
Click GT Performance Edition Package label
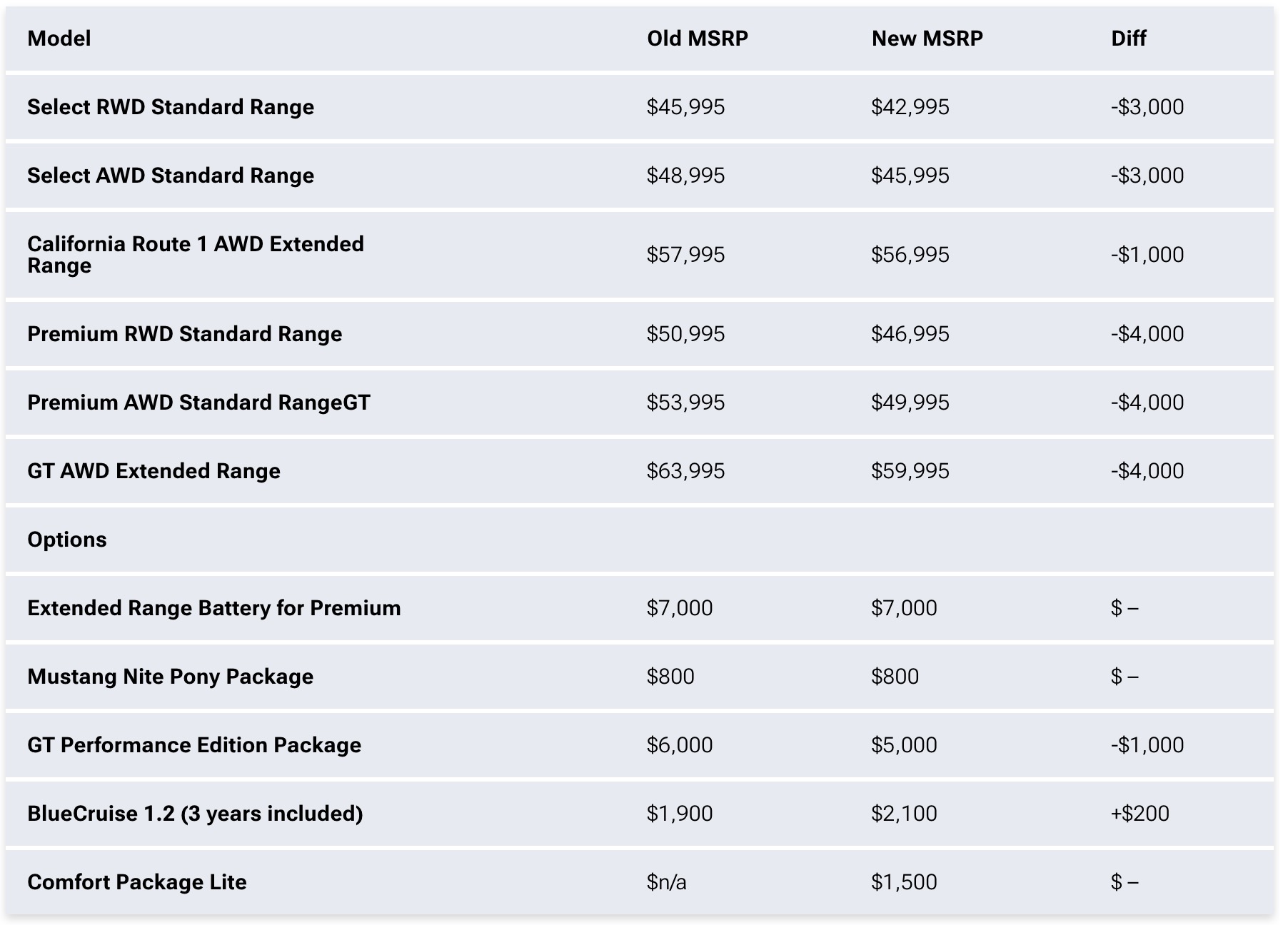(194, 745)
